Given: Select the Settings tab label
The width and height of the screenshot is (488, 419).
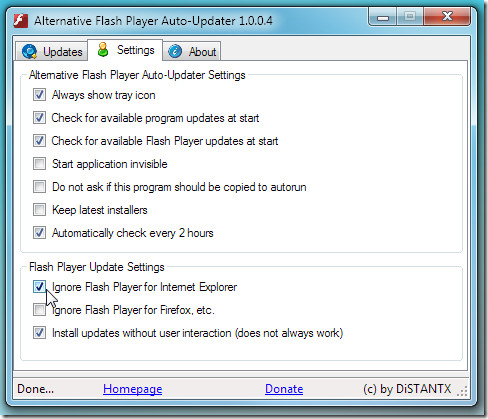Looking at the screenshot, I should tap(136, 50).
